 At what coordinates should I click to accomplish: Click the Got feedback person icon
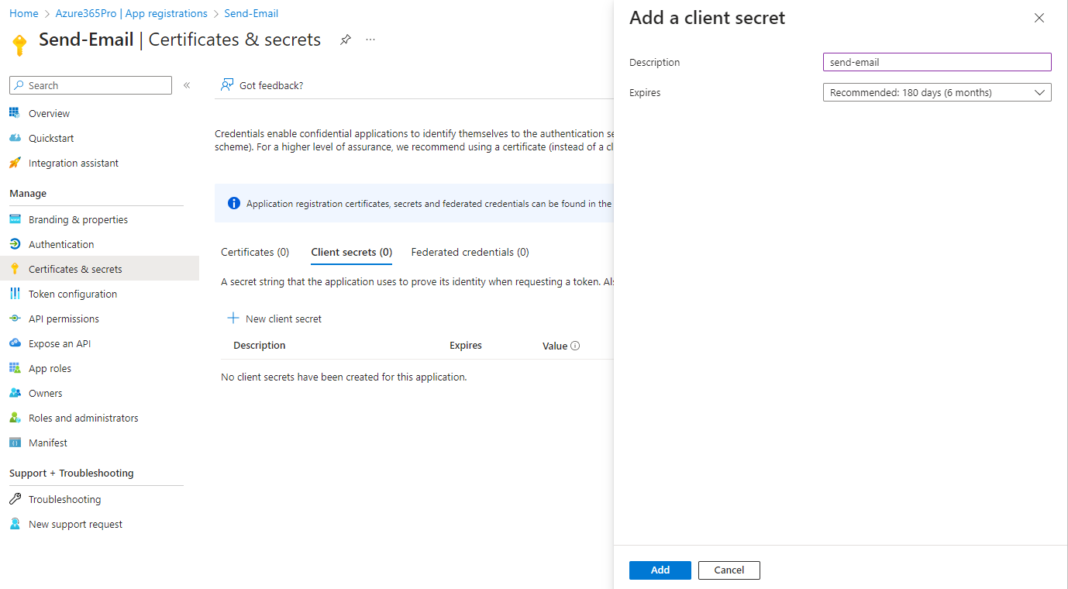pyautogui.click(x=227, y=84)
